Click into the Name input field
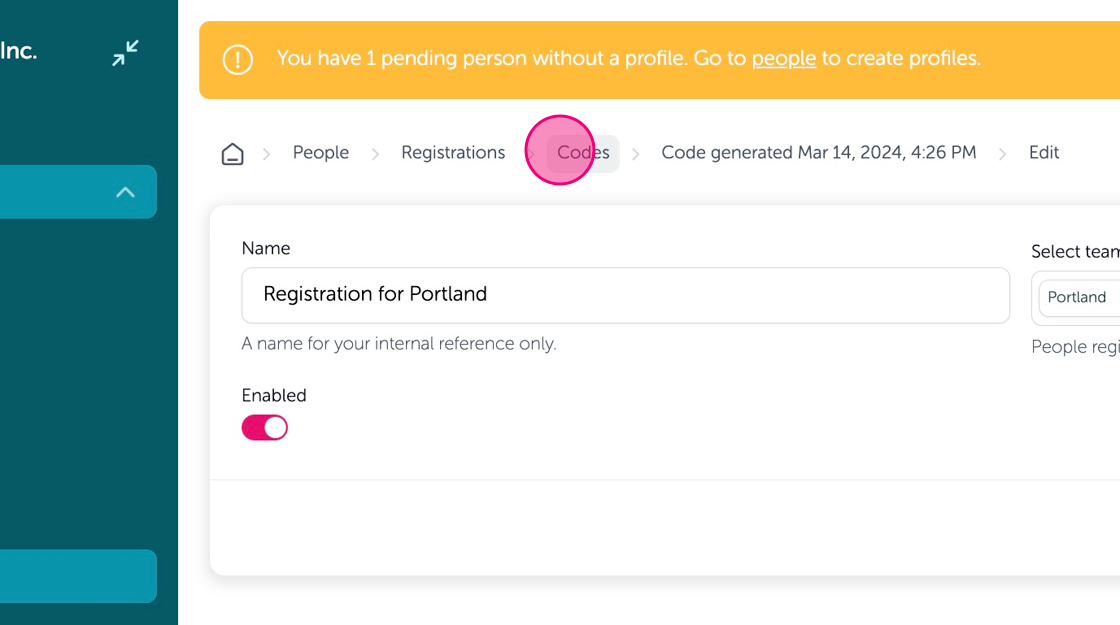Viewport: 1120px width, 625px height. coord(626,295)
